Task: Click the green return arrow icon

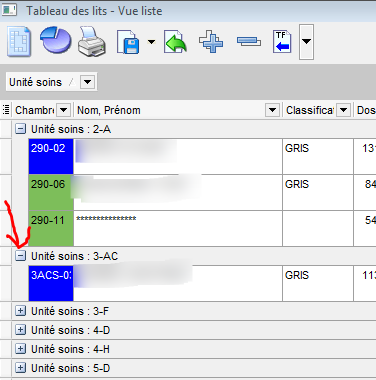Action: click(x=175, y=42)
